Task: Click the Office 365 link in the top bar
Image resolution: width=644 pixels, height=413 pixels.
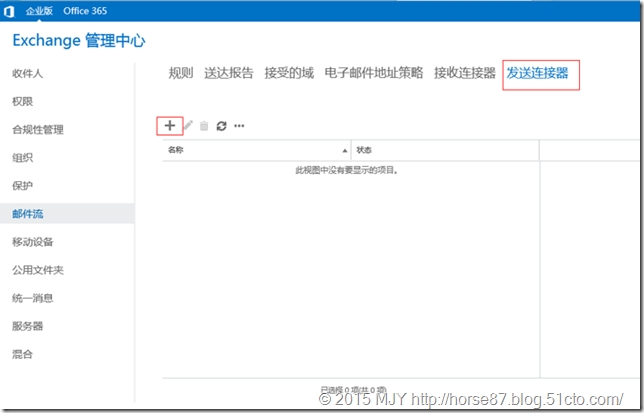Action: coord(85,11)
